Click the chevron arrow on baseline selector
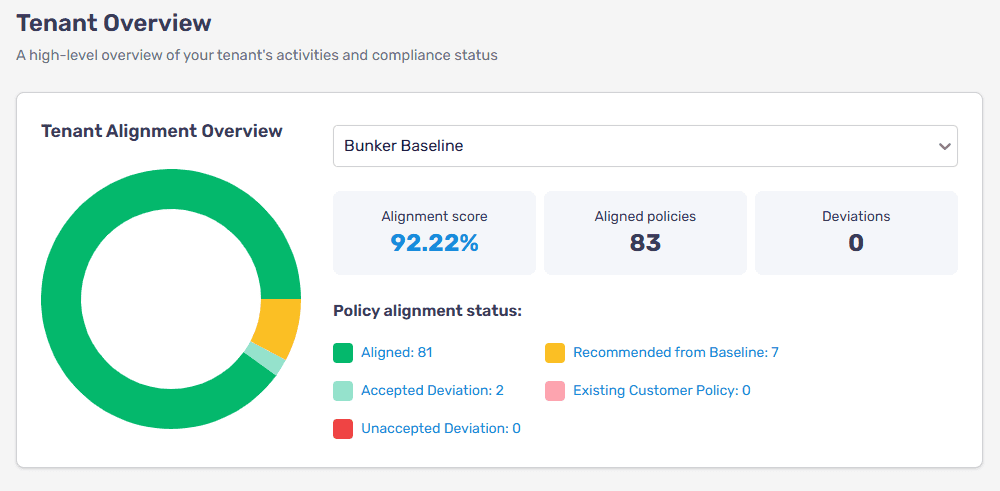1000x491 pixels. coord(944,146)
